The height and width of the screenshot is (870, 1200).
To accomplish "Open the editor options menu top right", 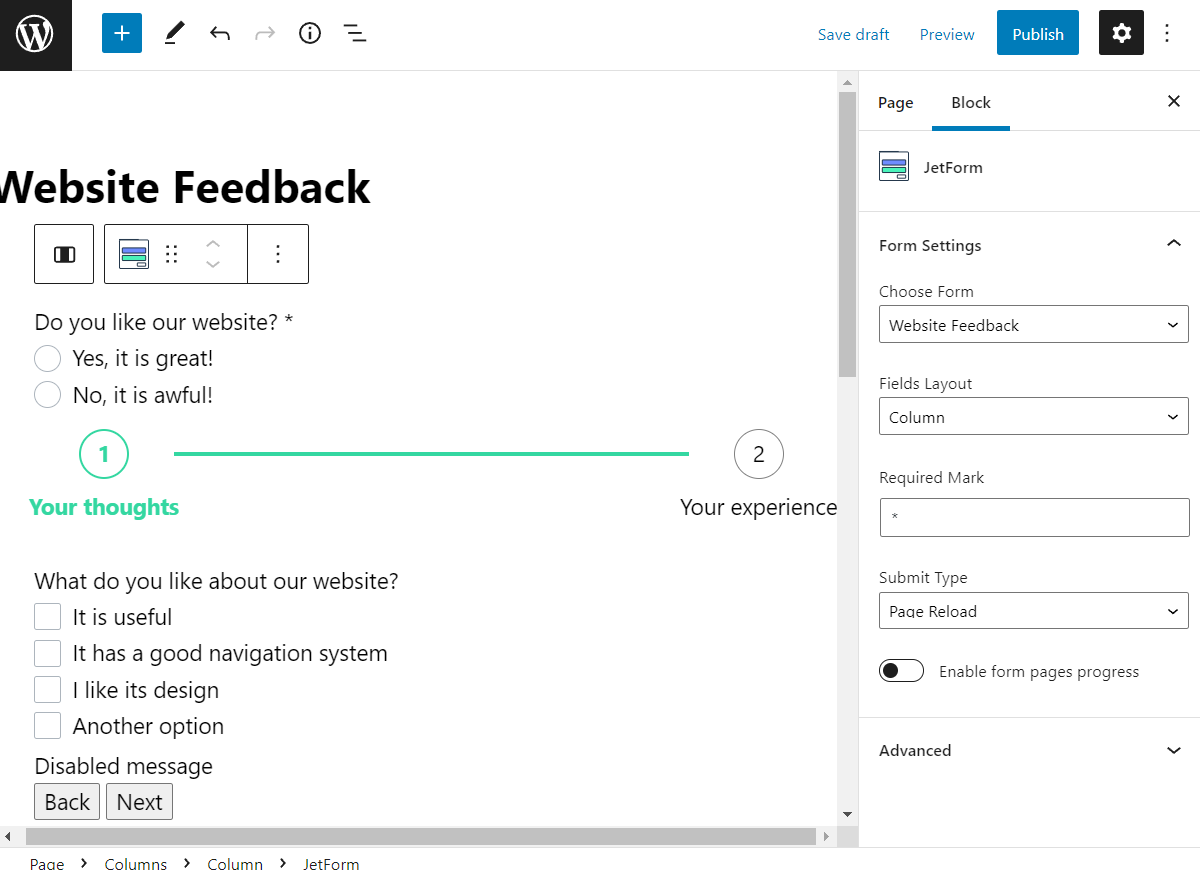I will (1167, 33).
